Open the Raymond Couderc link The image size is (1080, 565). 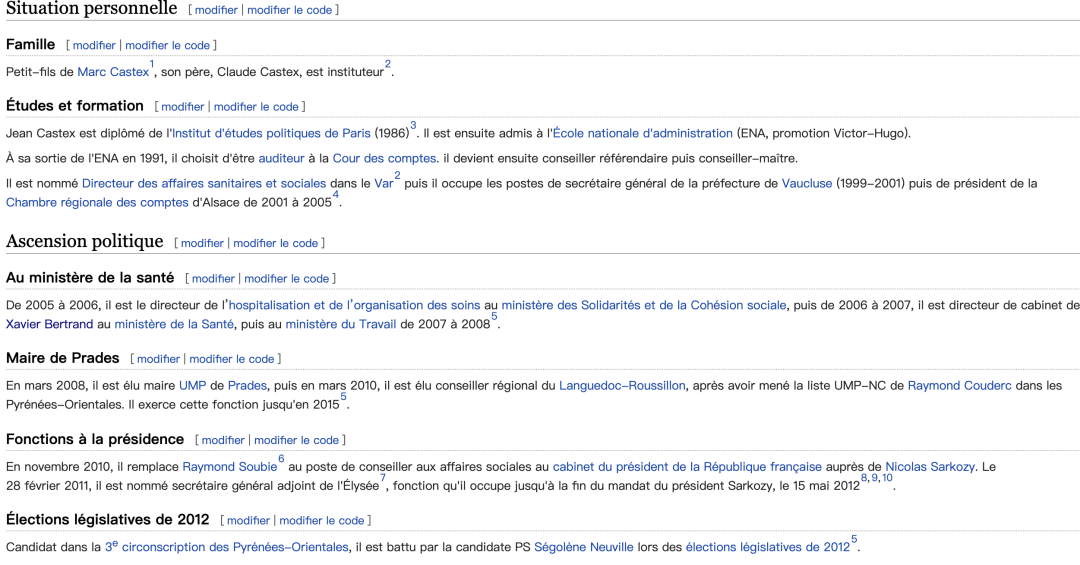click(x=959, y=386)
